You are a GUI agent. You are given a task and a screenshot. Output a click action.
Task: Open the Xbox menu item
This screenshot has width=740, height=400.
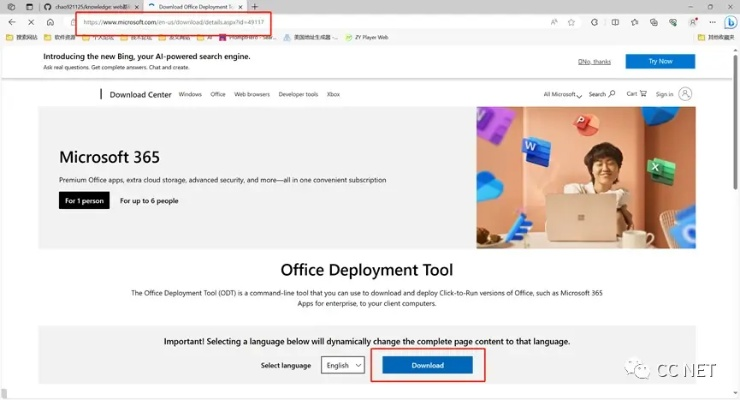pos(333,94)
